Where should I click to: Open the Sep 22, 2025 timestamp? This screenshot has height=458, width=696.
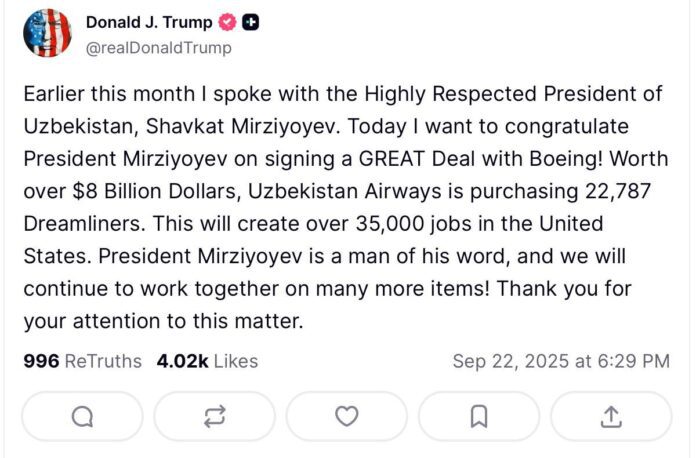tap(561, 360)
